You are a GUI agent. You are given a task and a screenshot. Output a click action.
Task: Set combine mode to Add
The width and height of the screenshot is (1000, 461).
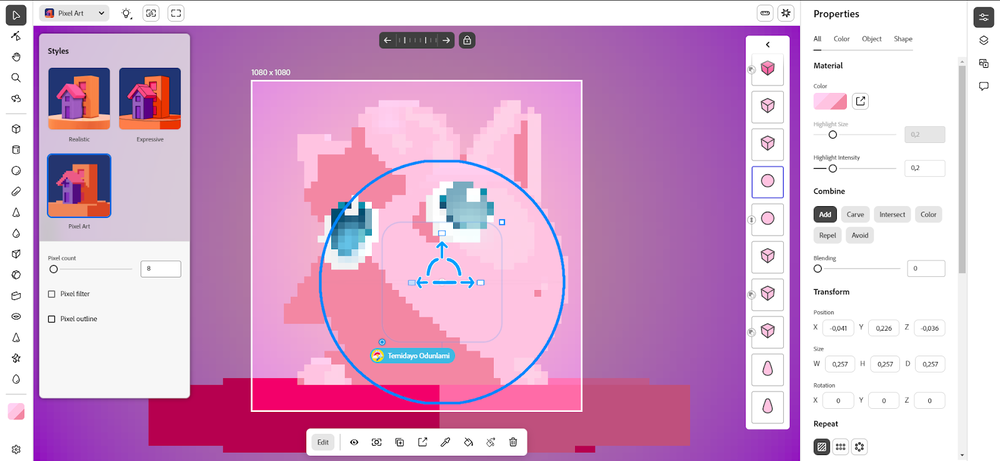[825, 214]
